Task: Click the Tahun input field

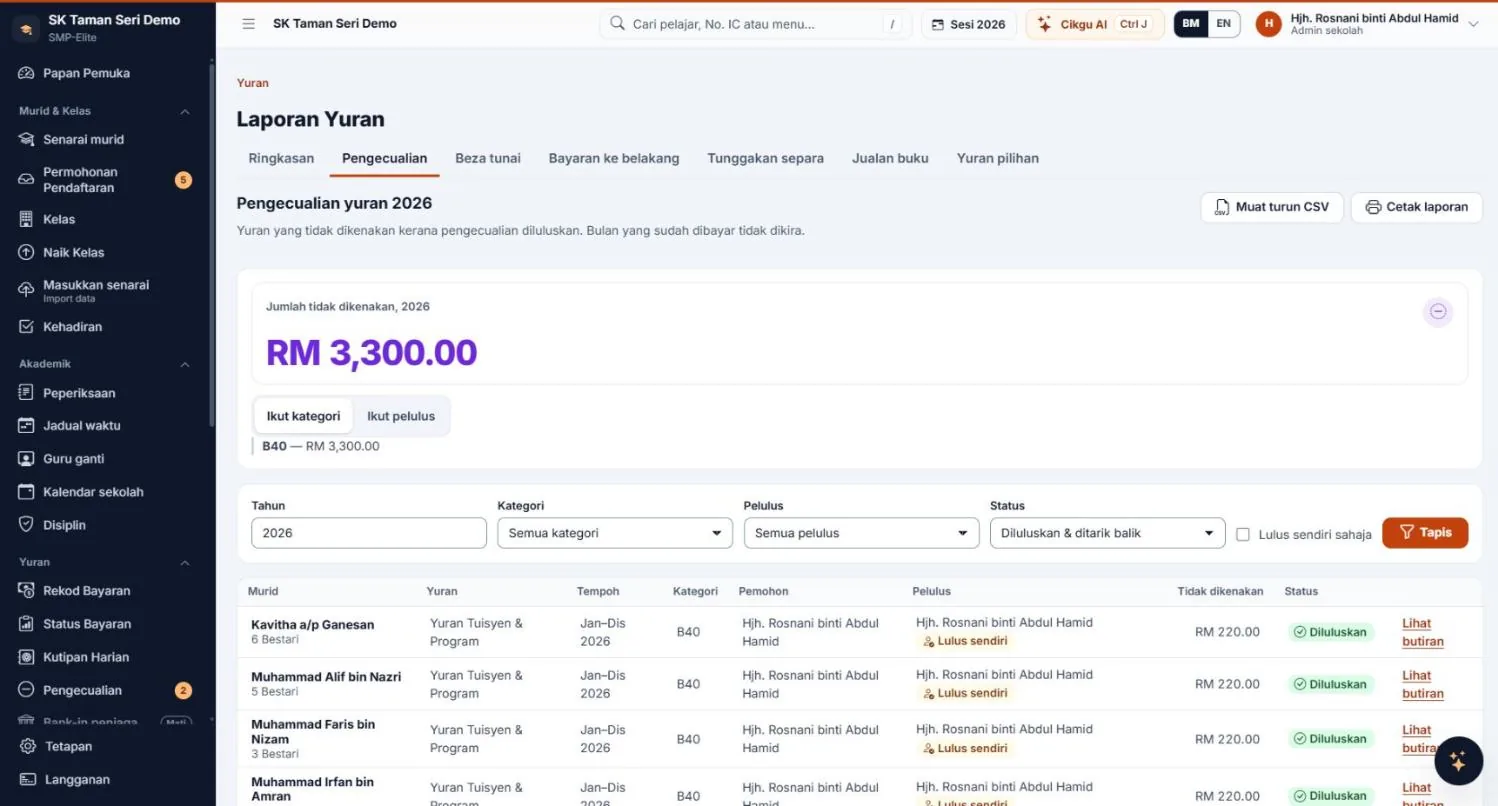Action: (369, 533)
